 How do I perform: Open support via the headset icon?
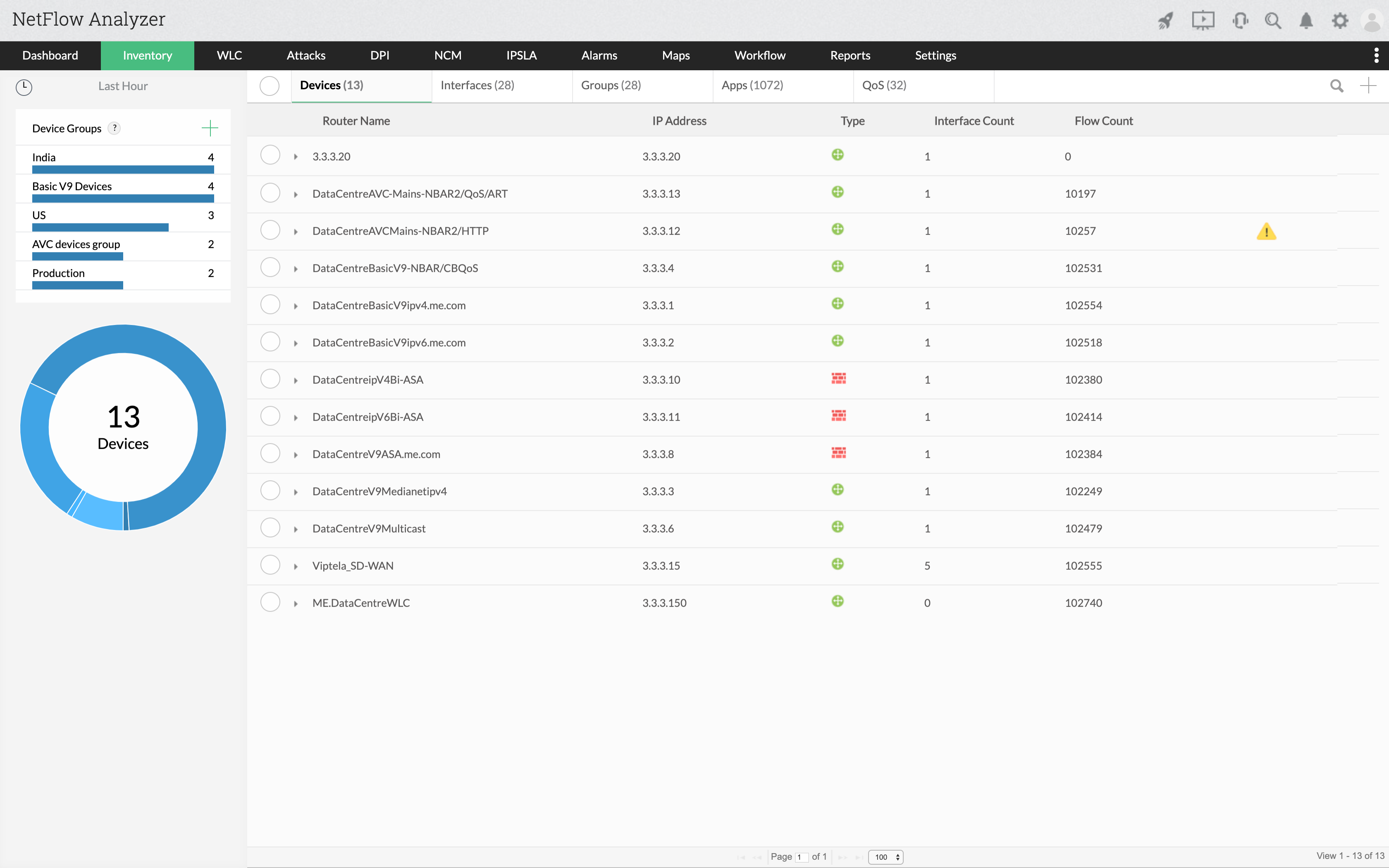[x=1240, y=20]
